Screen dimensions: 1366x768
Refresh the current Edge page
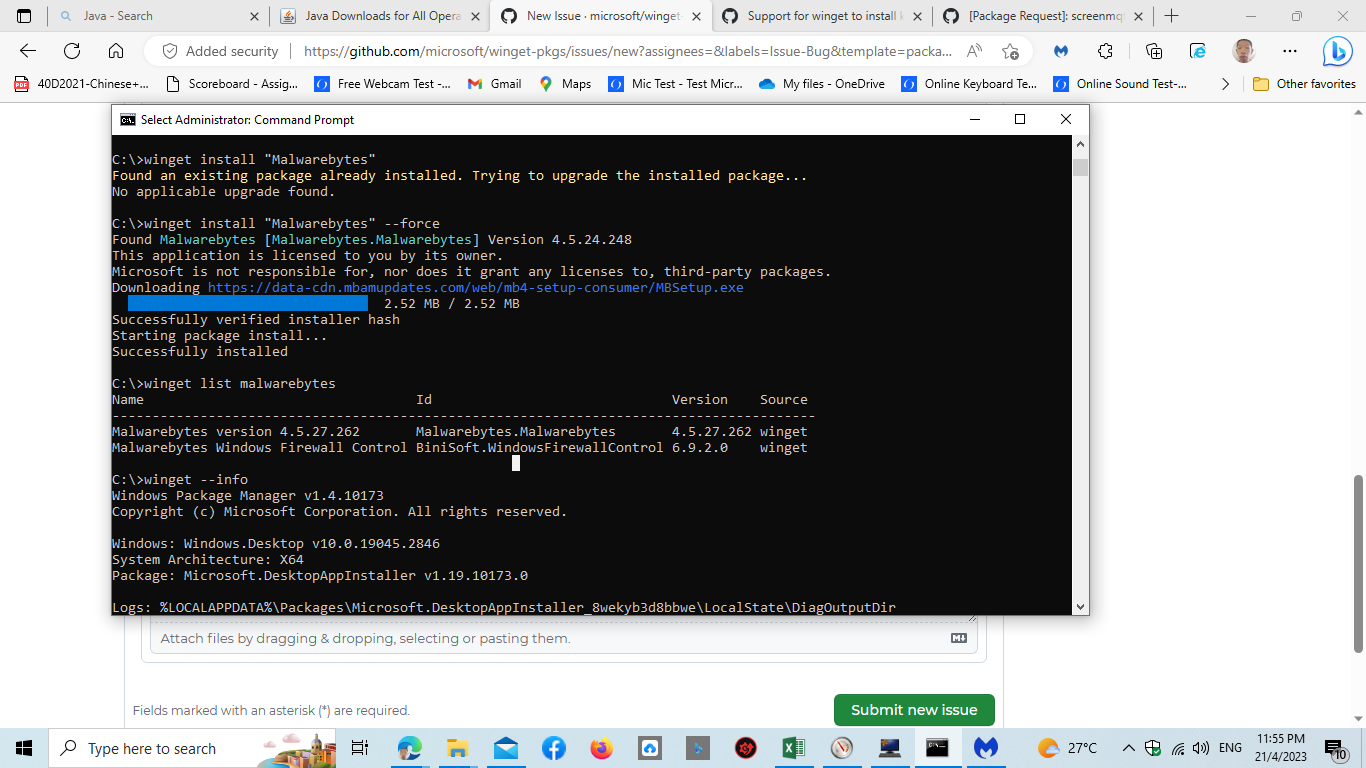72,51
